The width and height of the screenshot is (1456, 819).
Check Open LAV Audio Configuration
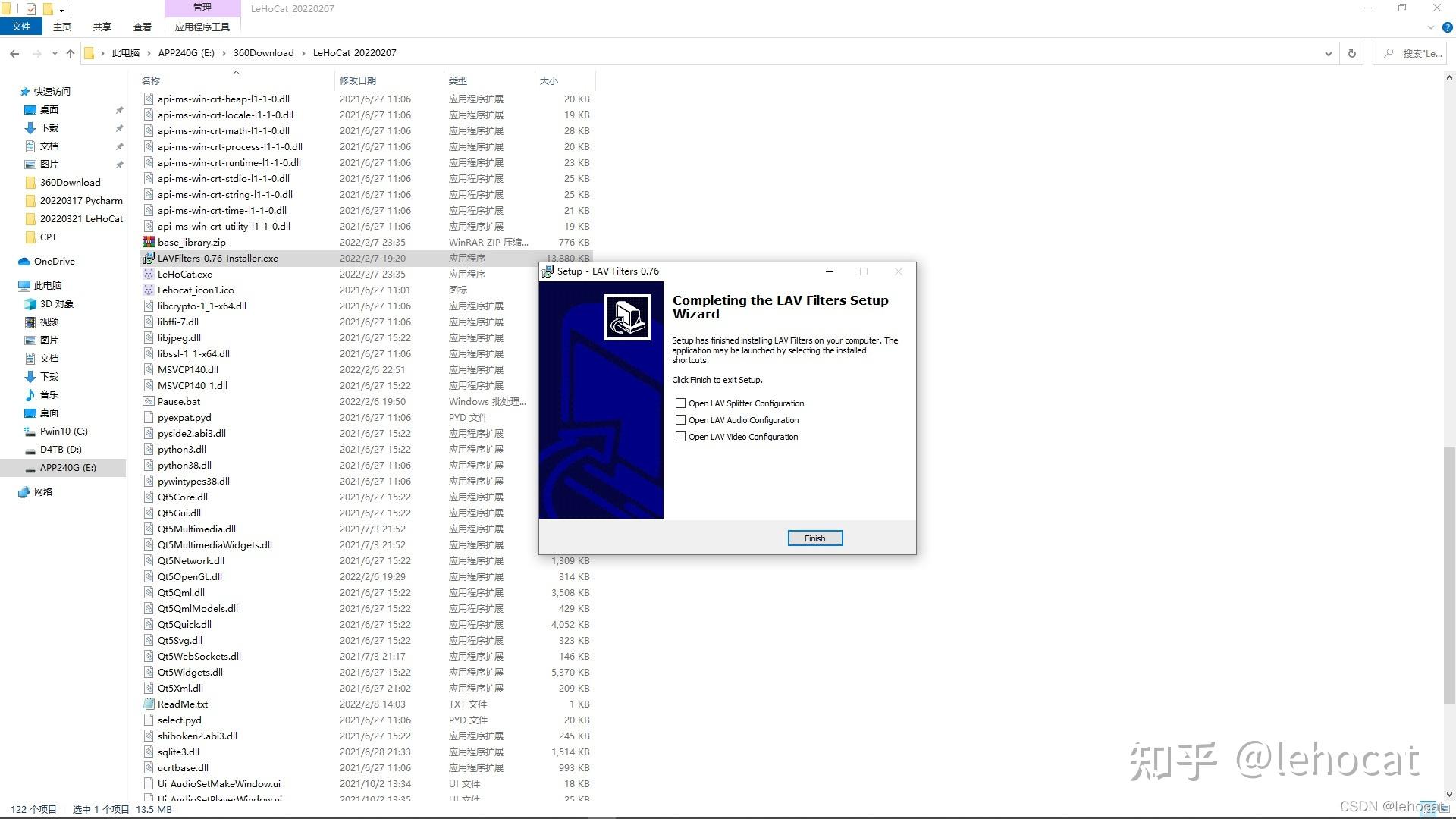(x=680, y=420)
